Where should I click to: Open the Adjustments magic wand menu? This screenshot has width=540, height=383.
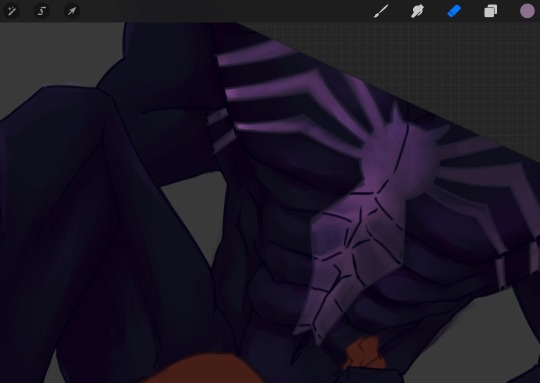11,11
